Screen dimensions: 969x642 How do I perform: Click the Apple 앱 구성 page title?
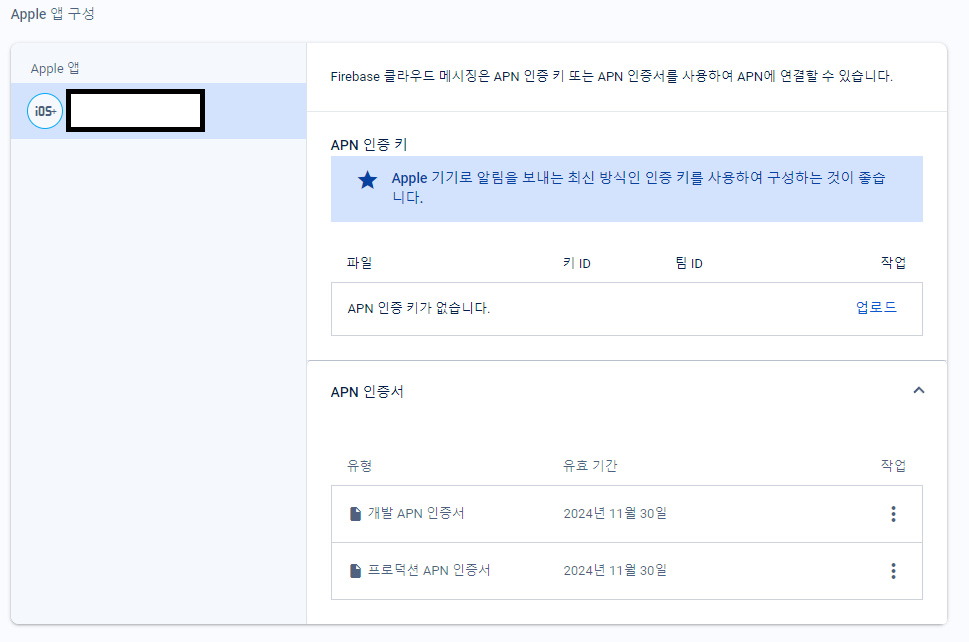coord(53,14)
